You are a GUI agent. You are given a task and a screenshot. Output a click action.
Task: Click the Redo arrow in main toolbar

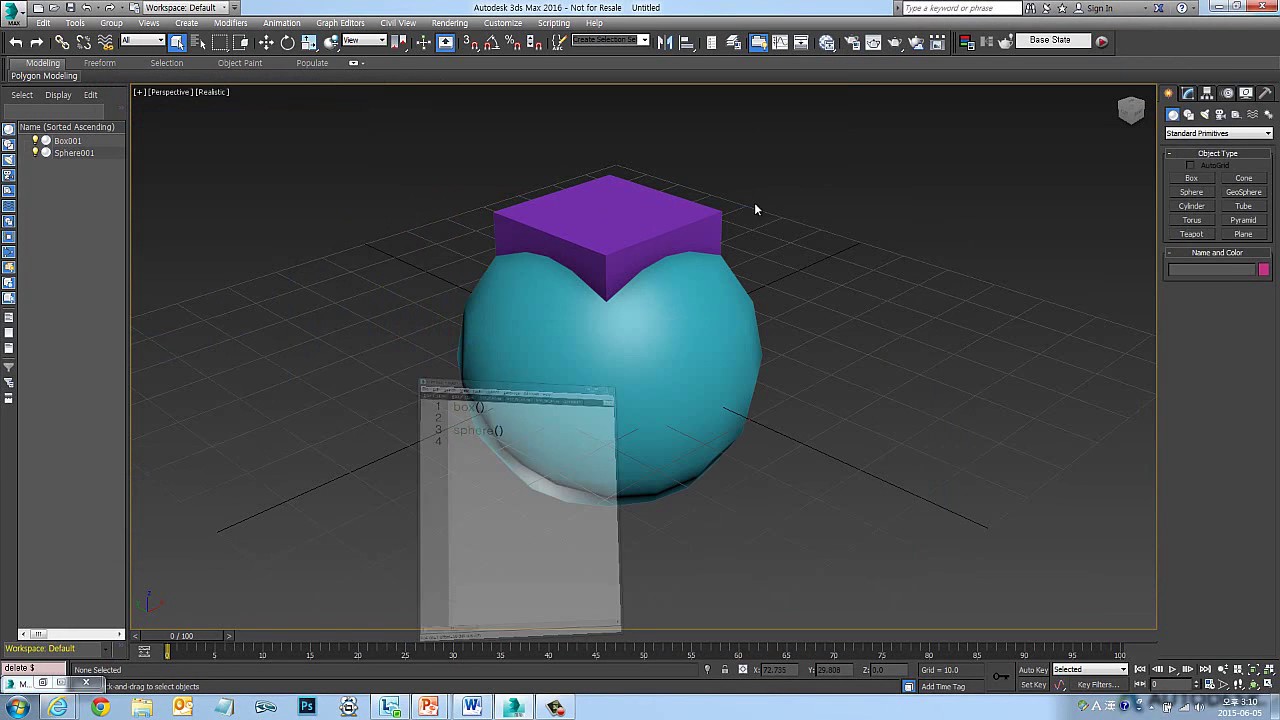37,42
